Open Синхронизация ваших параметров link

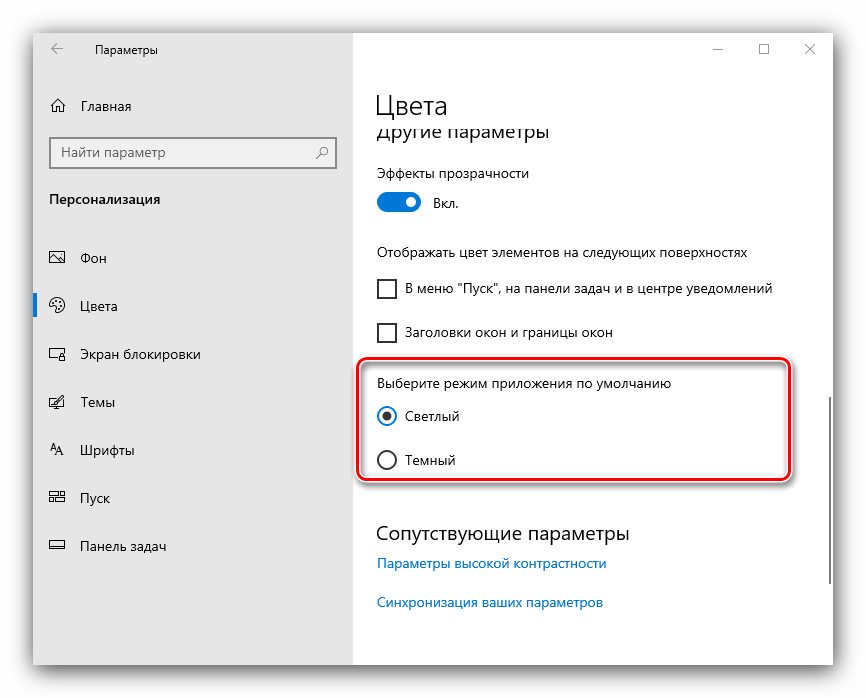[x=489, y=603]
